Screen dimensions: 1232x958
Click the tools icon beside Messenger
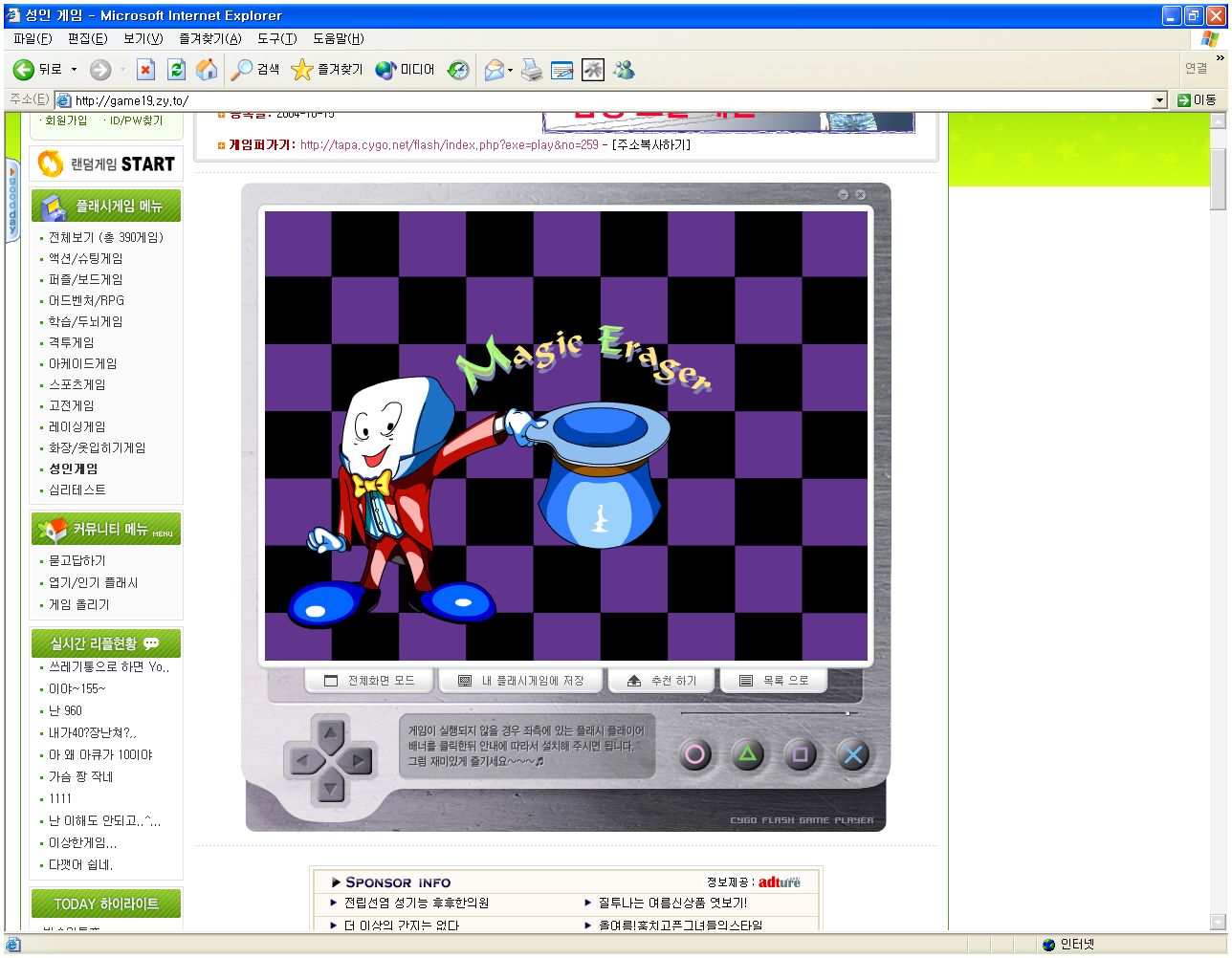tap(593, 70)
